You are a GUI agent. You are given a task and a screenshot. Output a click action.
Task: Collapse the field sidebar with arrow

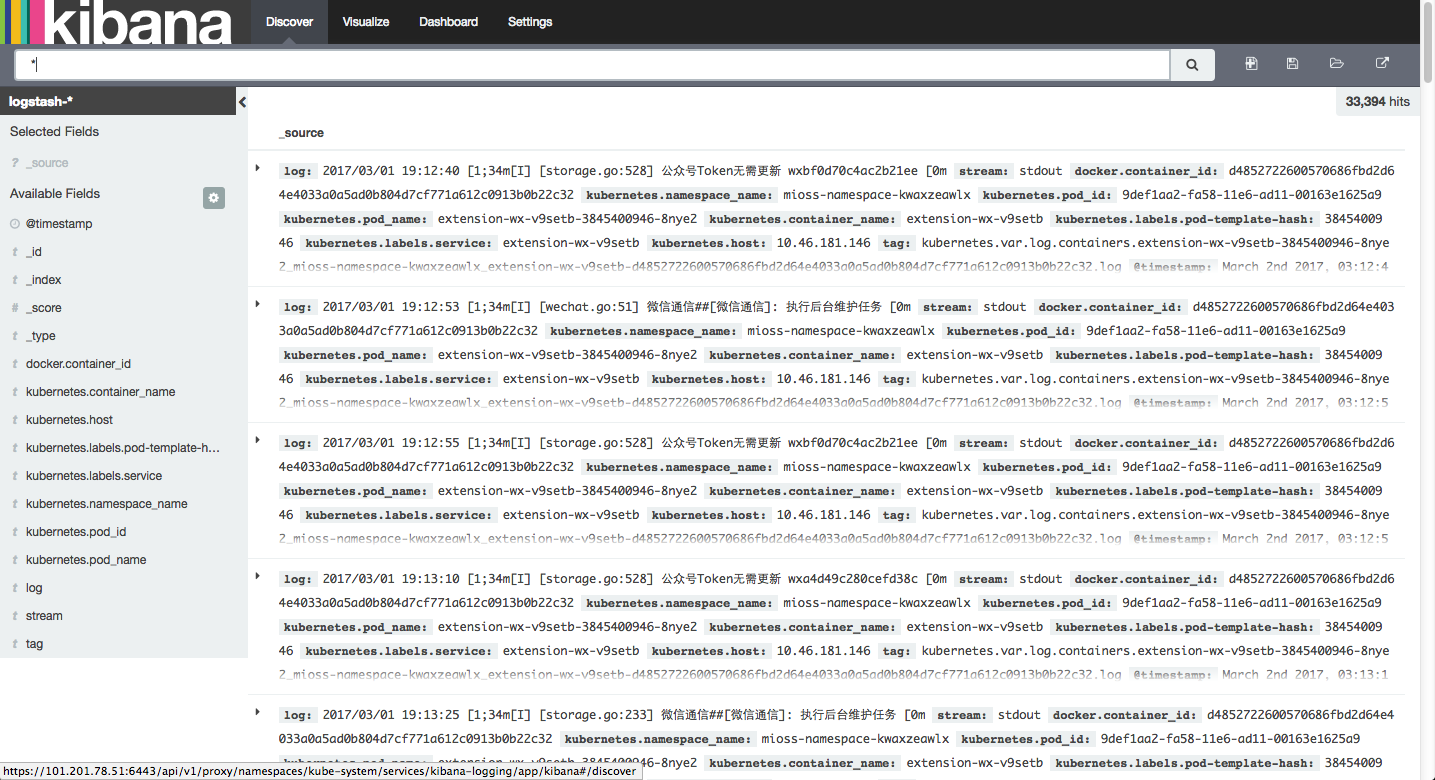point(242,102)
